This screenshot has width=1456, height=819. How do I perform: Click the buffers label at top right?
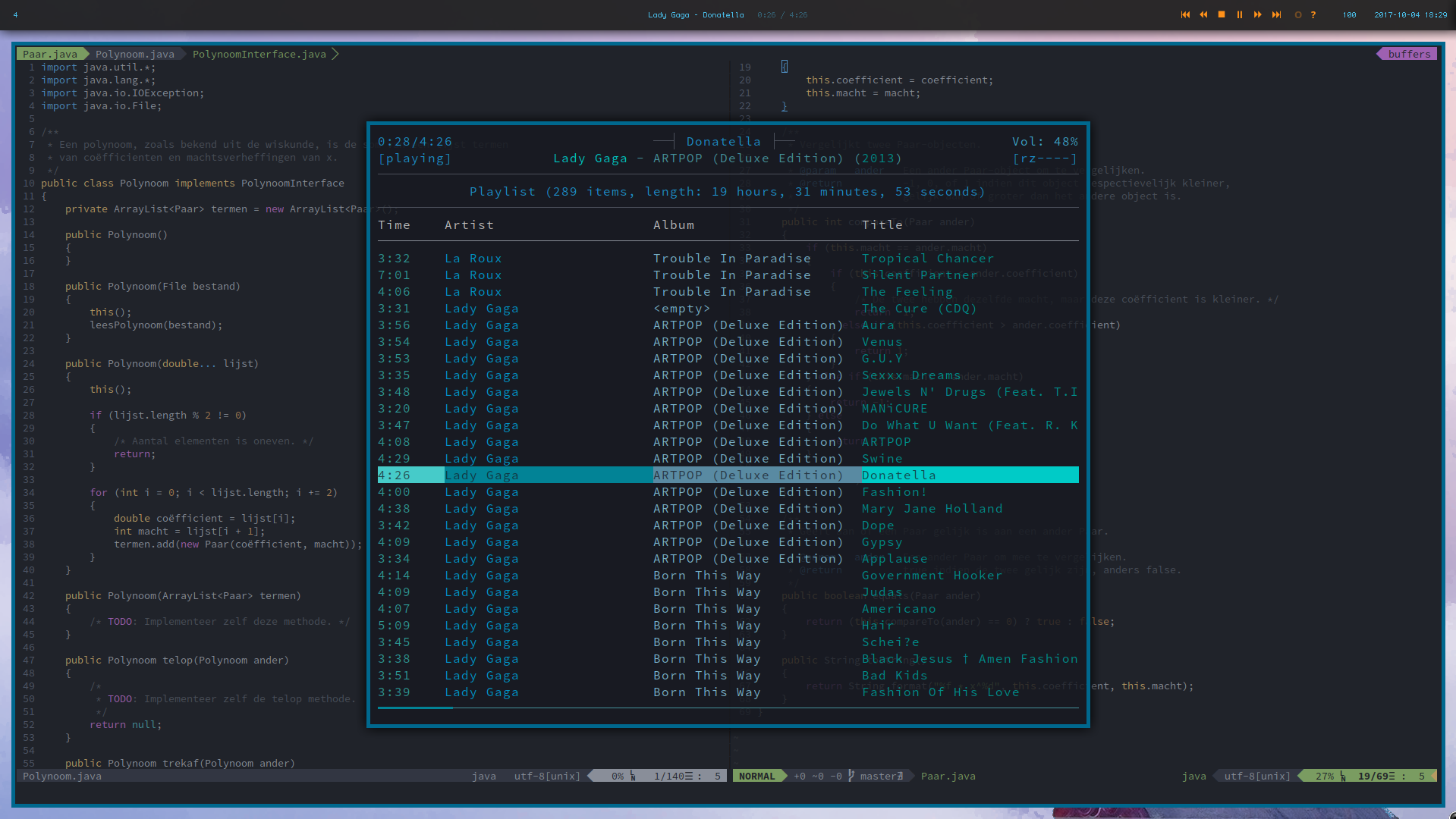click(1409, 54)
